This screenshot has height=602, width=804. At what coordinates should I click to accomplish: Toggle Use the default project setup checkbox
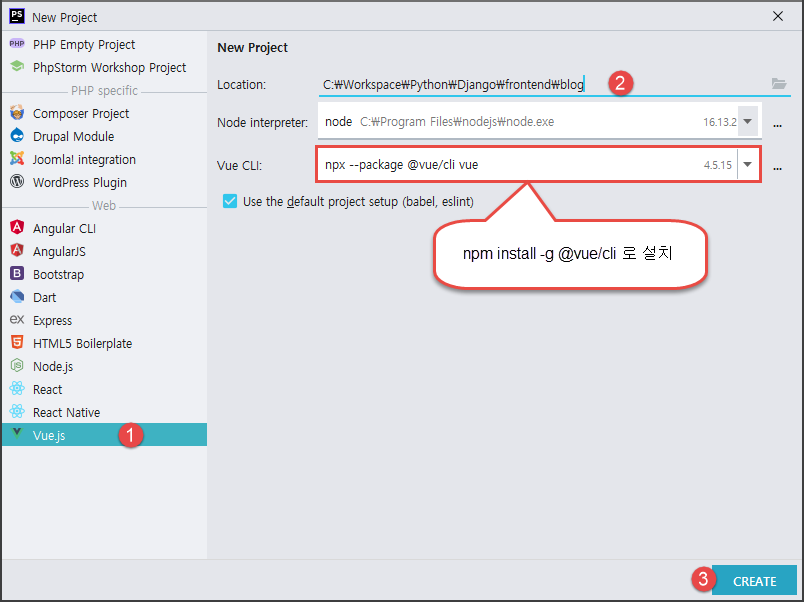point(230,201)
